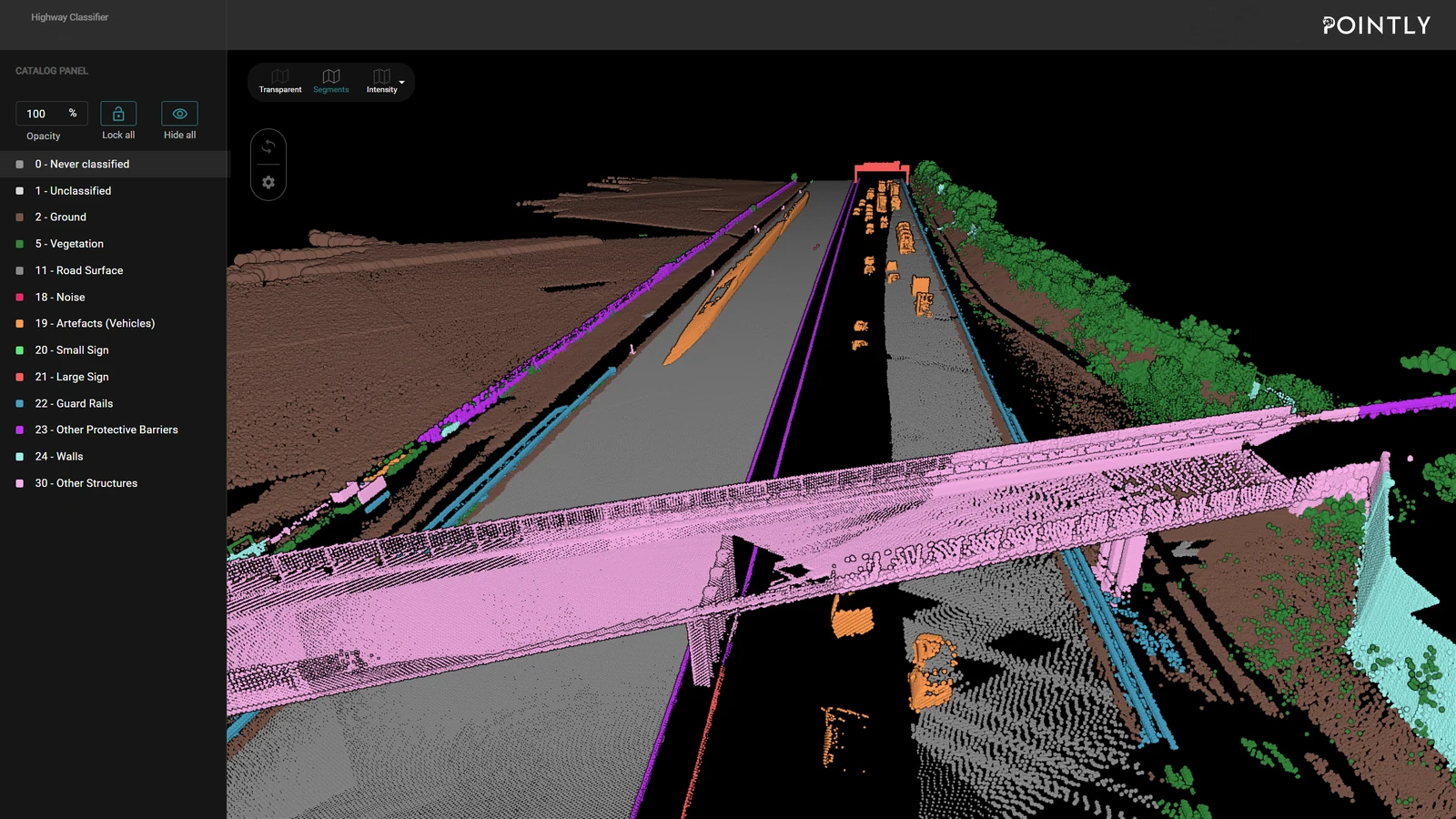Select the 20 - Small Sign class
The height and width of the screenshot is (819, 1456).
pos(116,350)
